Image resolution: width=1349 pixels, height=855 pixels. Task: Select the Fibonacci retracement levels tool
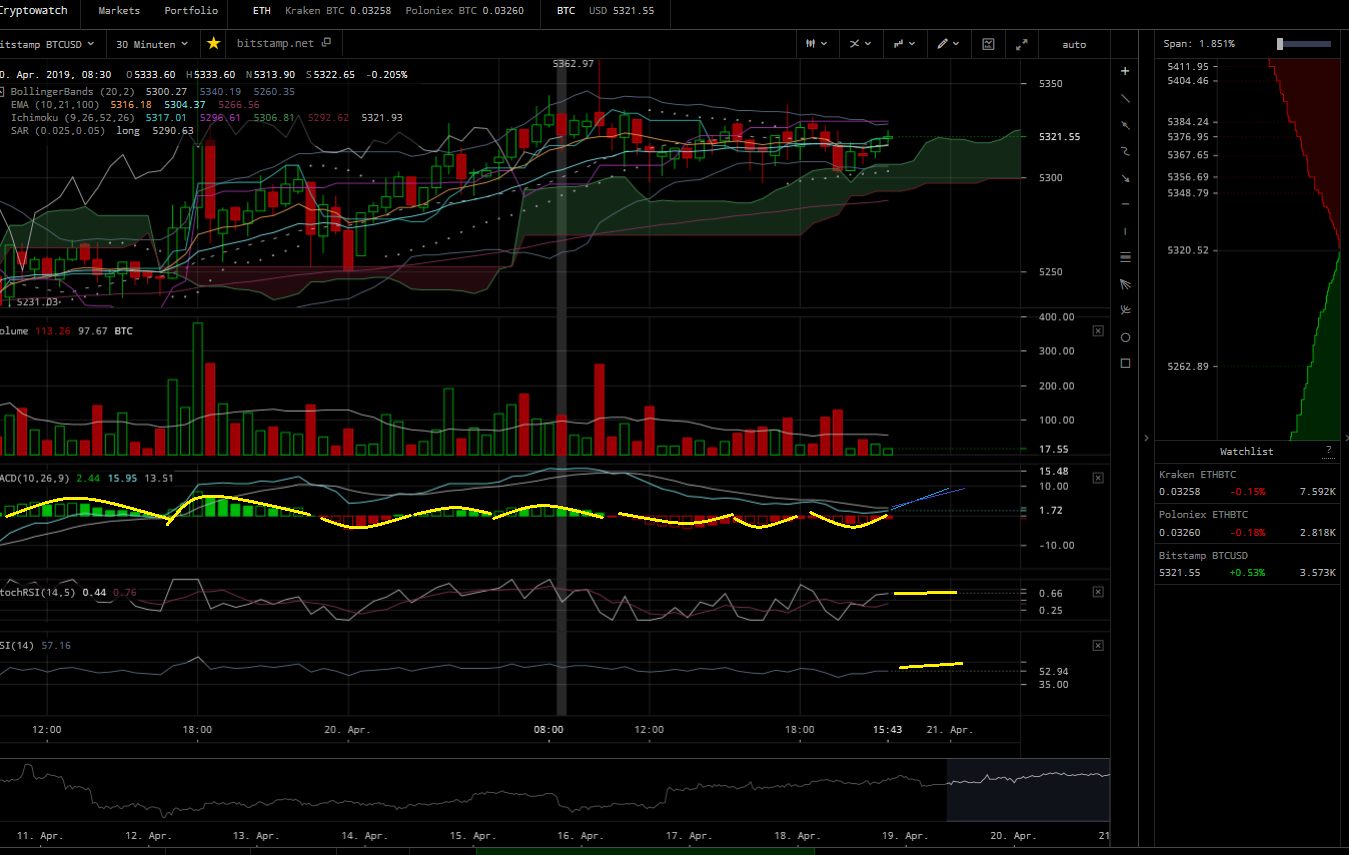(x=1125, y=257)
